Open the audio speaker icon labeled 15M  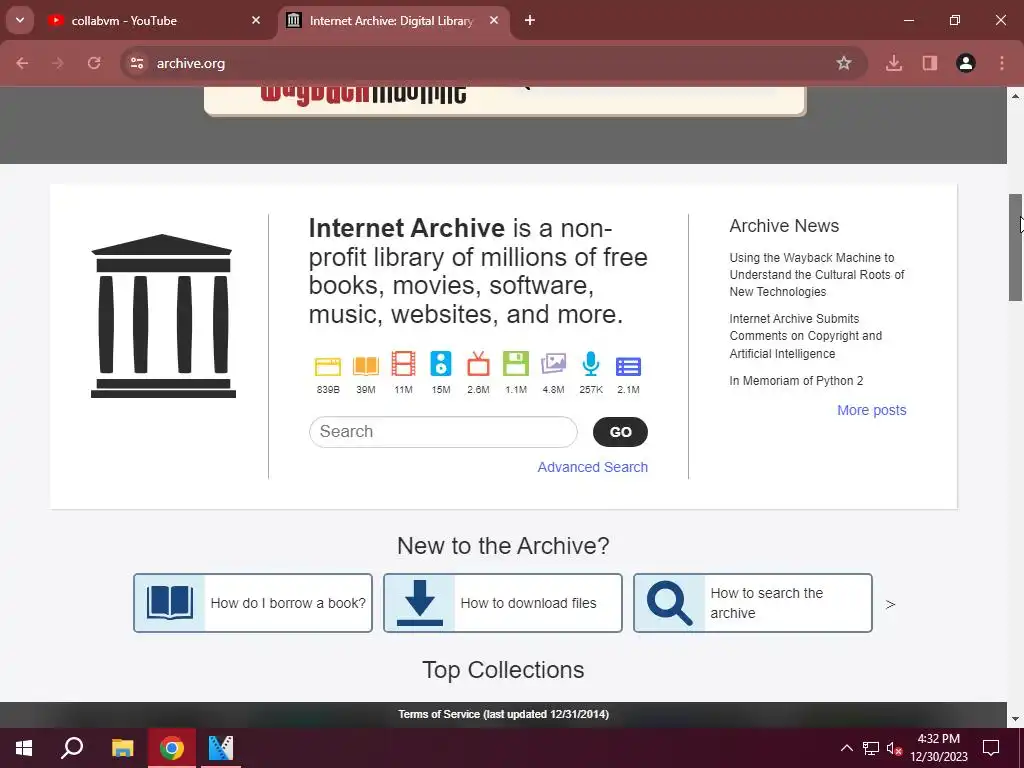pos(441,364)
